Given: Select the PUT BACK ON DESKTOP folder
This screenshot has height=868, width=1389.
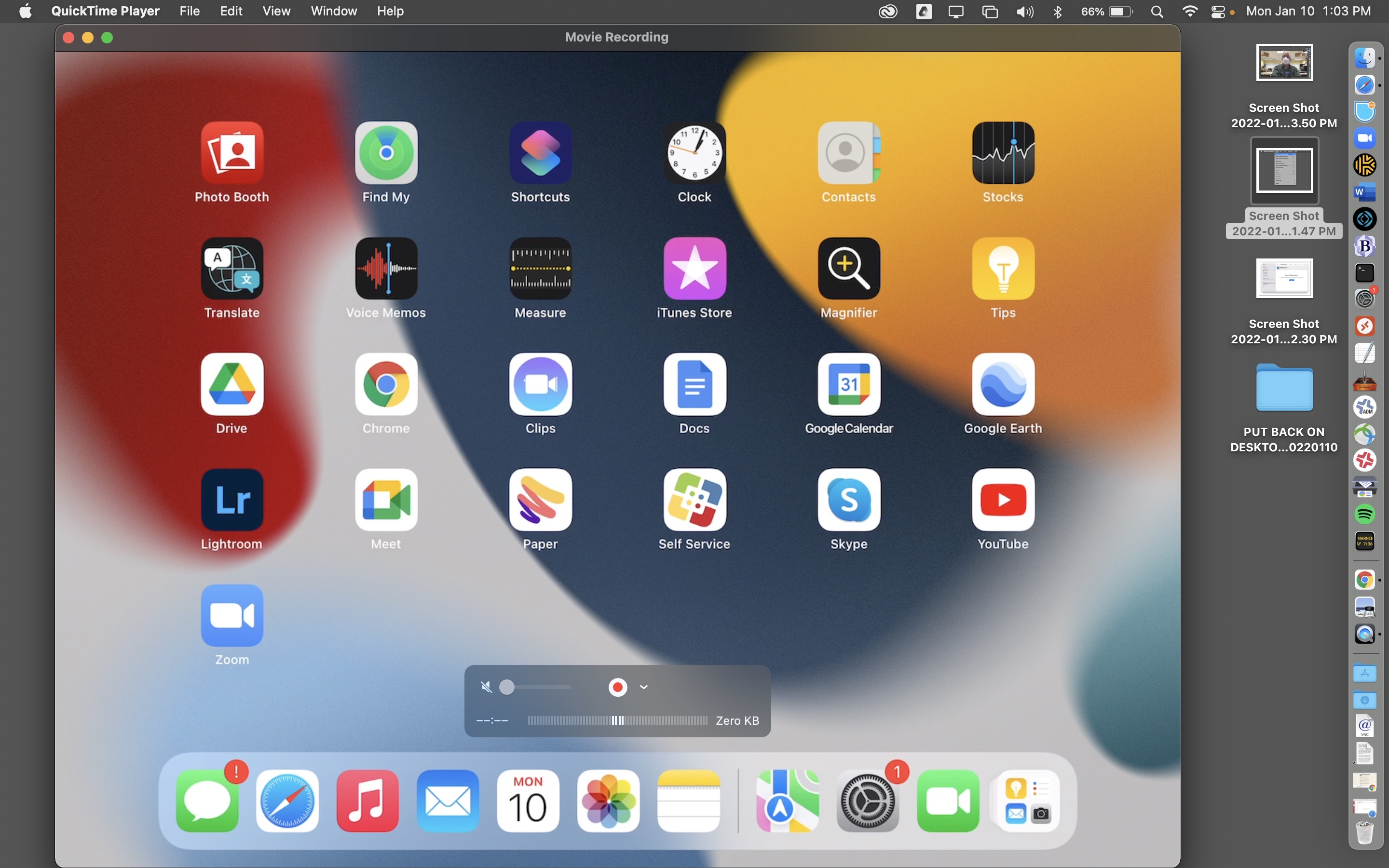Looking at the screenshot, I should pyautogui.click(x=1284, y=388).
